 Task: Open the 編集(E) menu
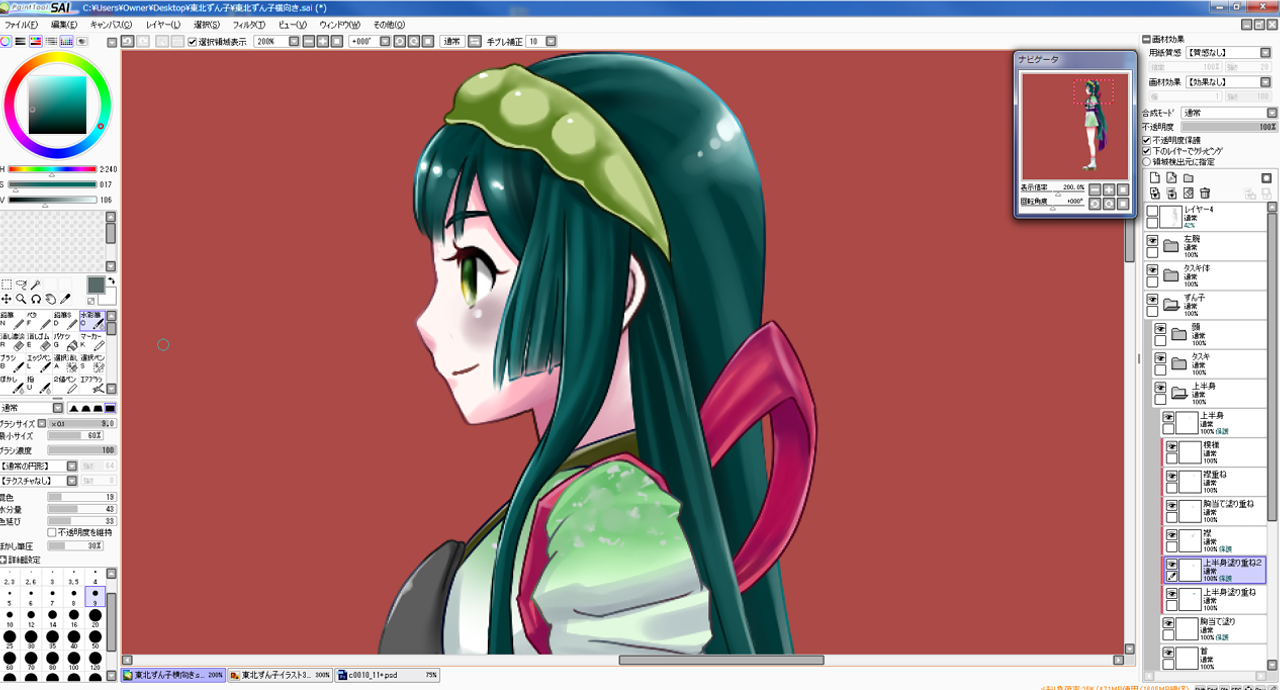(x=64, y=23)
